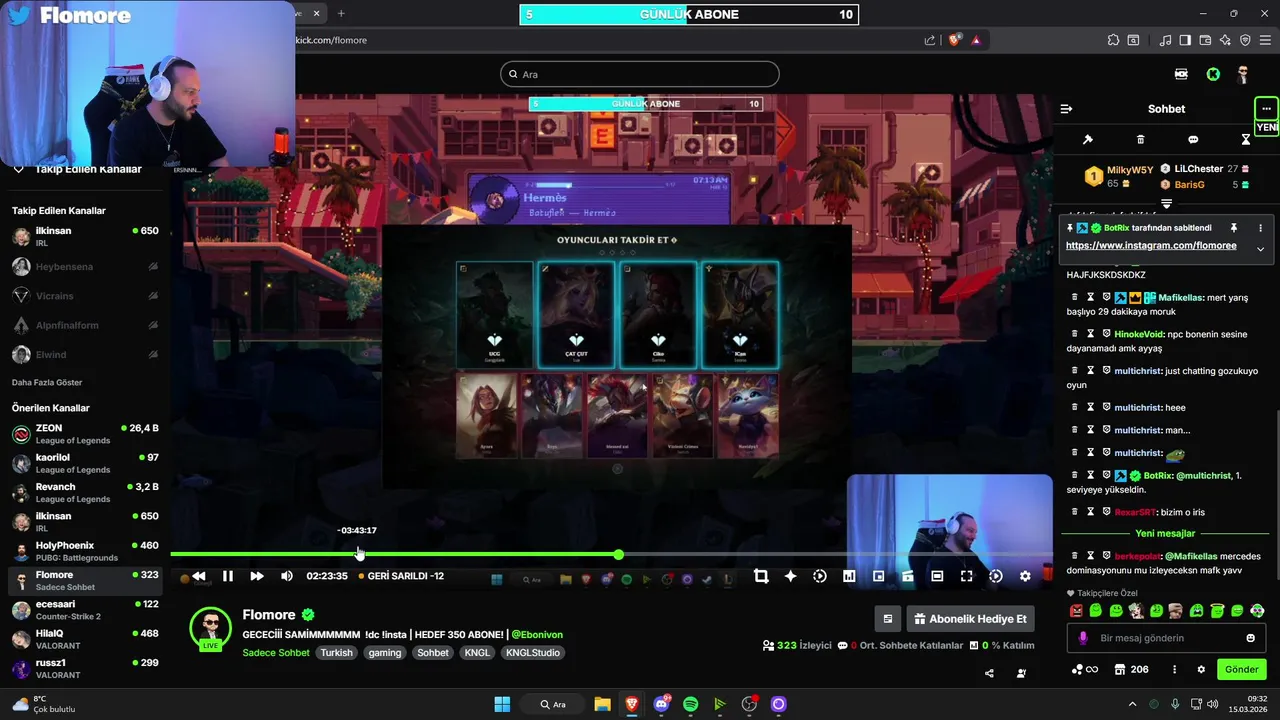Click the hourglass icon in chat toolbar
Viewport: 1280px width, 720px height.
tap(1246, 139)
